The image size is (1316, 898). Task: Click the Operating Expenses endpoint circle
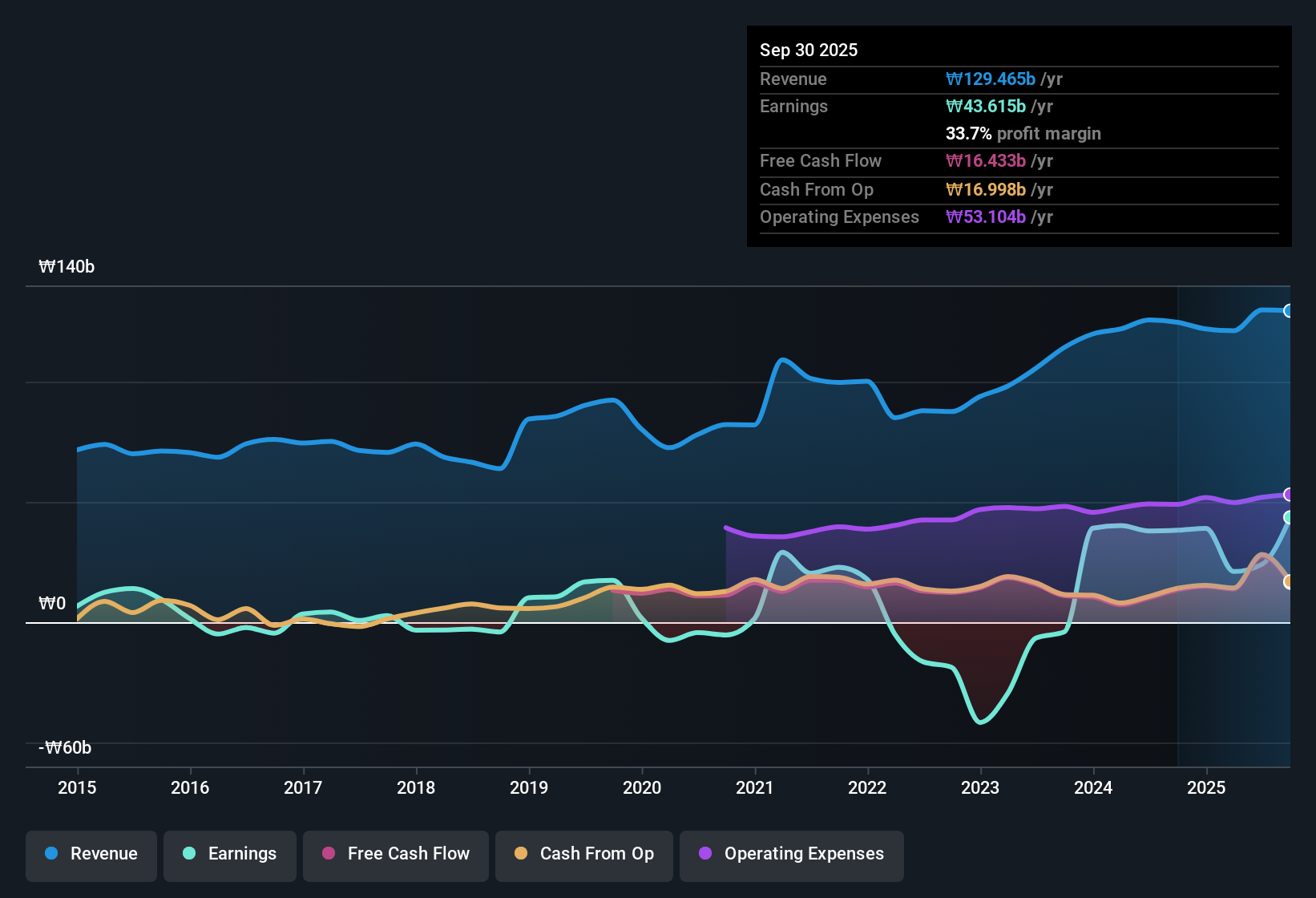1288,495
